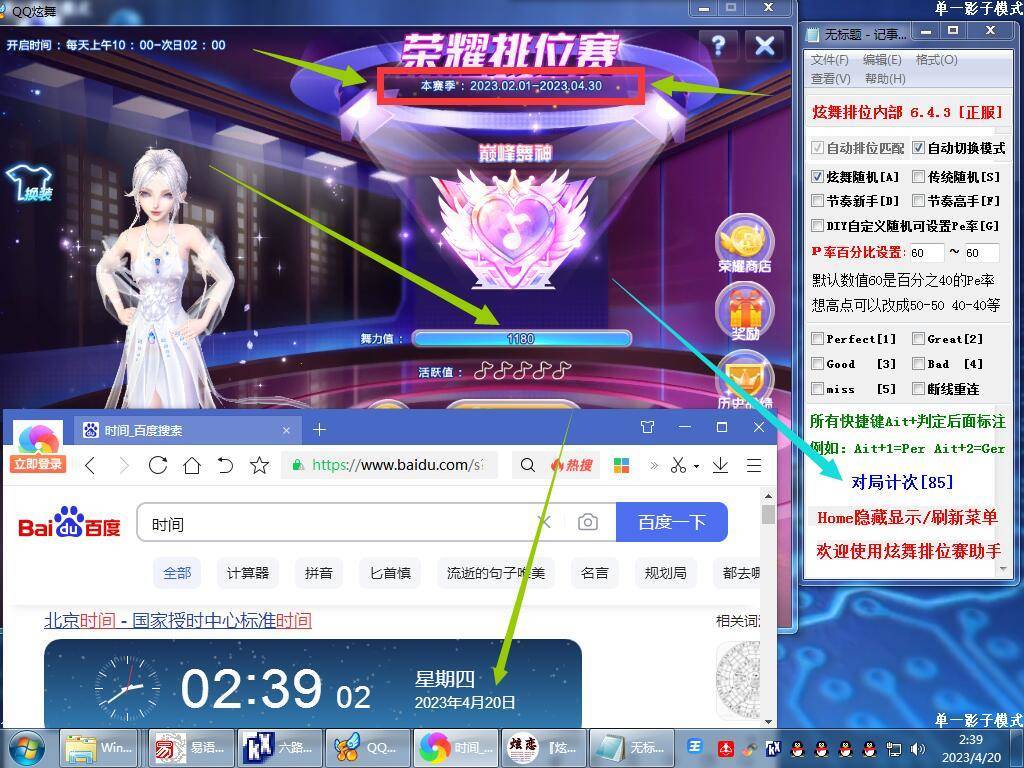Click the taskbar volume speaker icon
Screen dimensions: 1024x768
(x=918, y=748)
